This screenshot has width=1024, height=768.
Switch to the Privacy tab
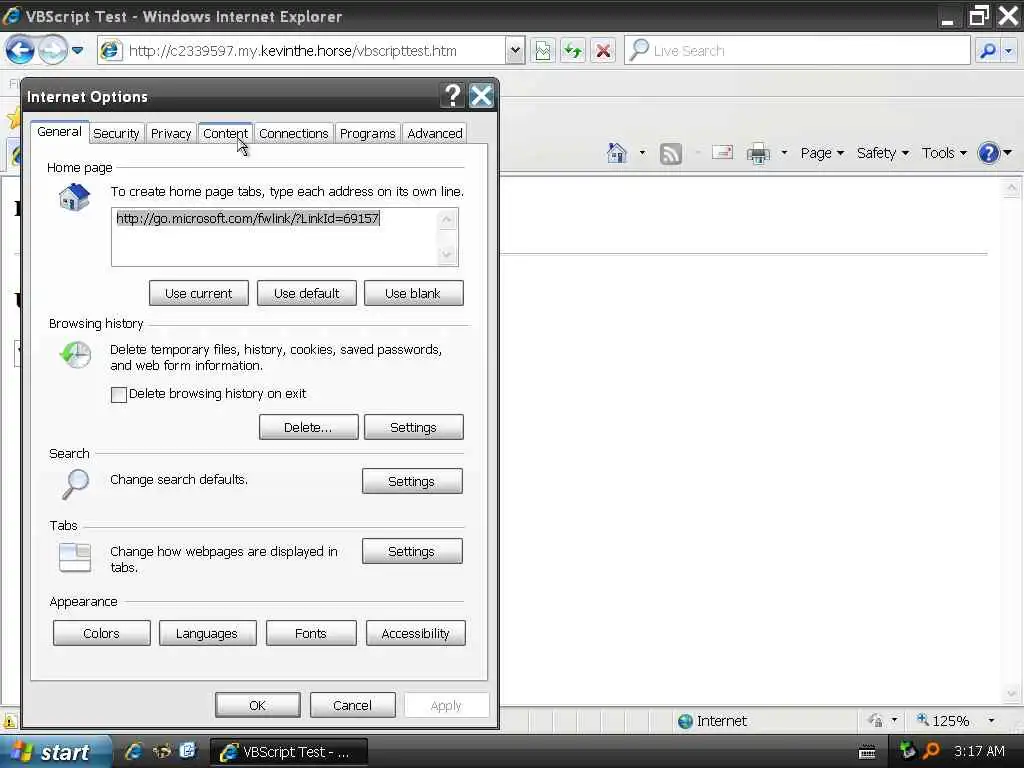click(x=171, y=133)
